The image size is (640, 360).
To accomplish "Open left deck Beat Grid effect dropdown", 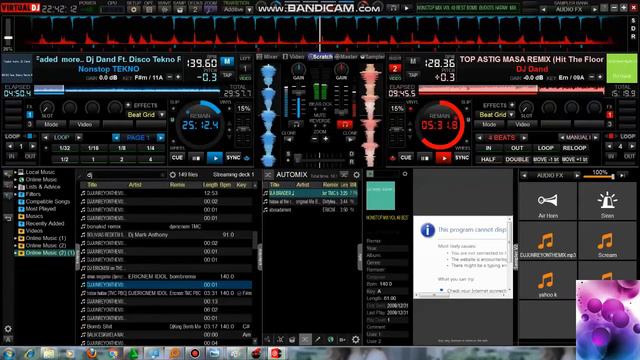I will click(x=162, y=115).
